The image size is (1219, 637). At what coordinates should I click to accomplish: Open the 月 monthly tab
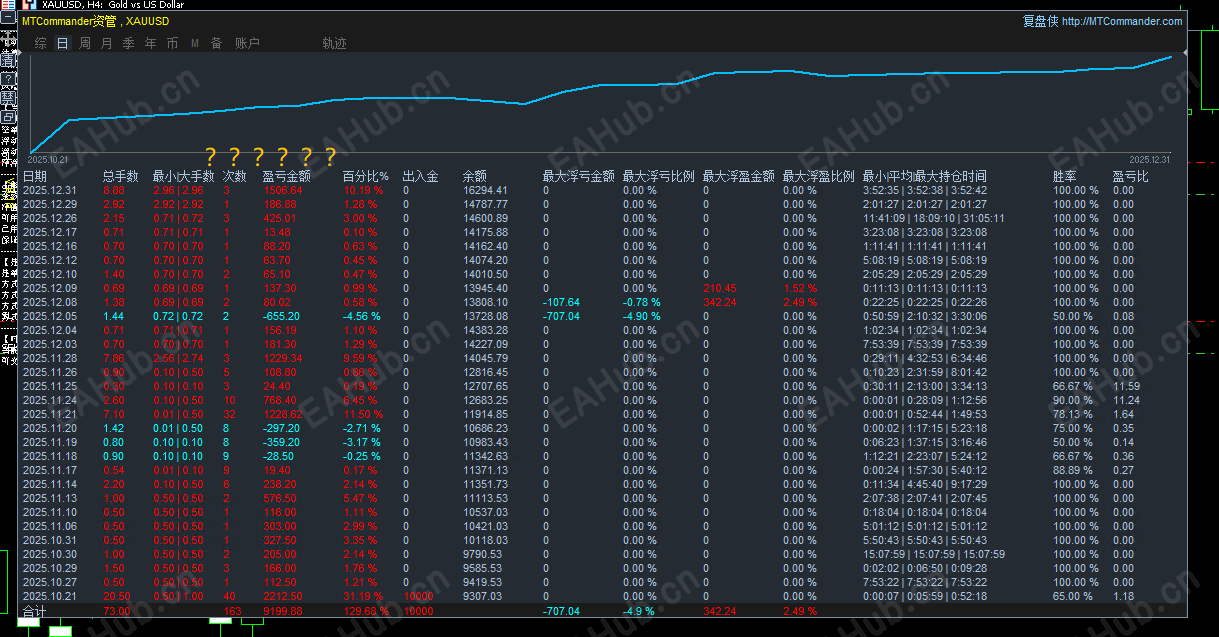107,43
